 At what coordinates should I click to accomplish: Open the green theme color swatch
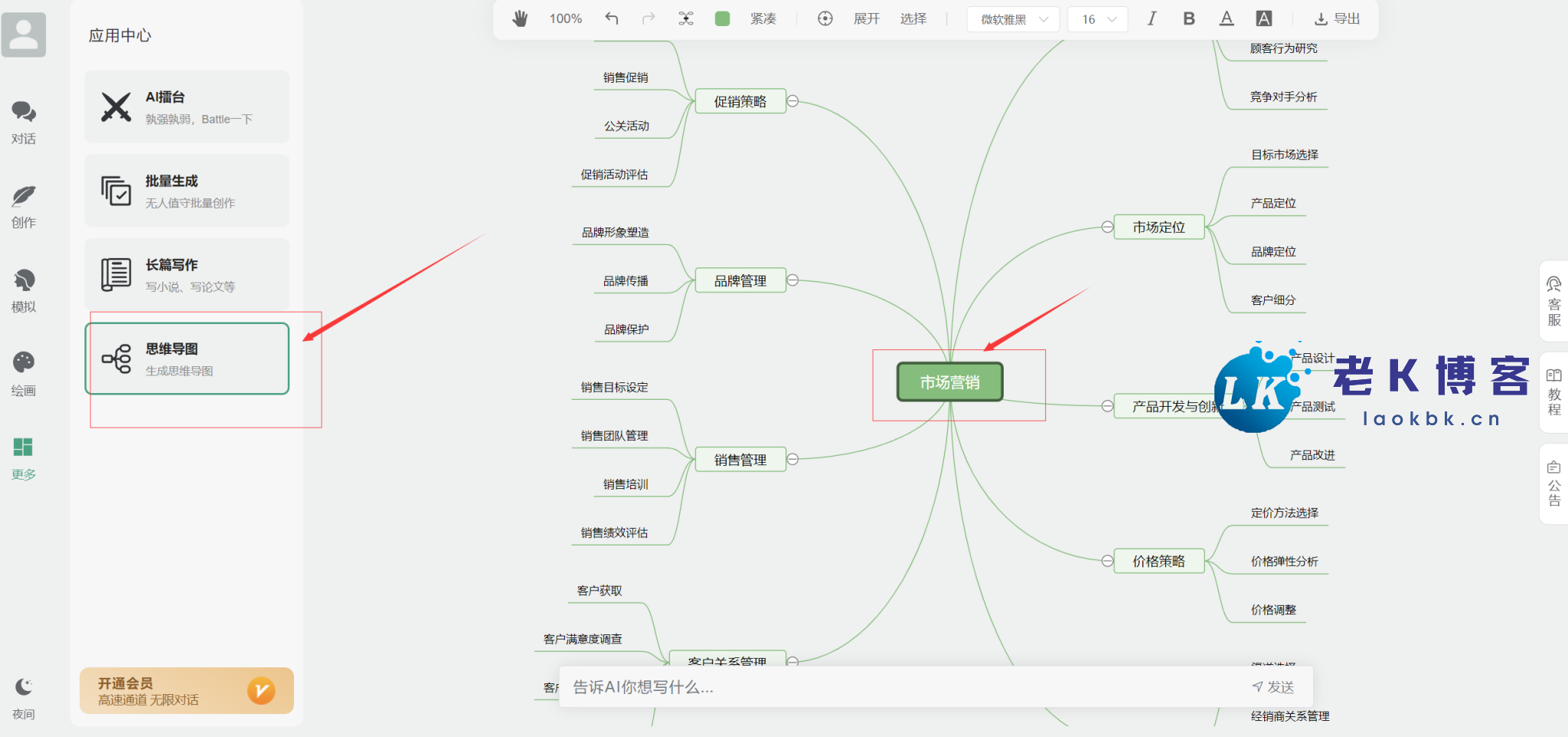point(722,19)
